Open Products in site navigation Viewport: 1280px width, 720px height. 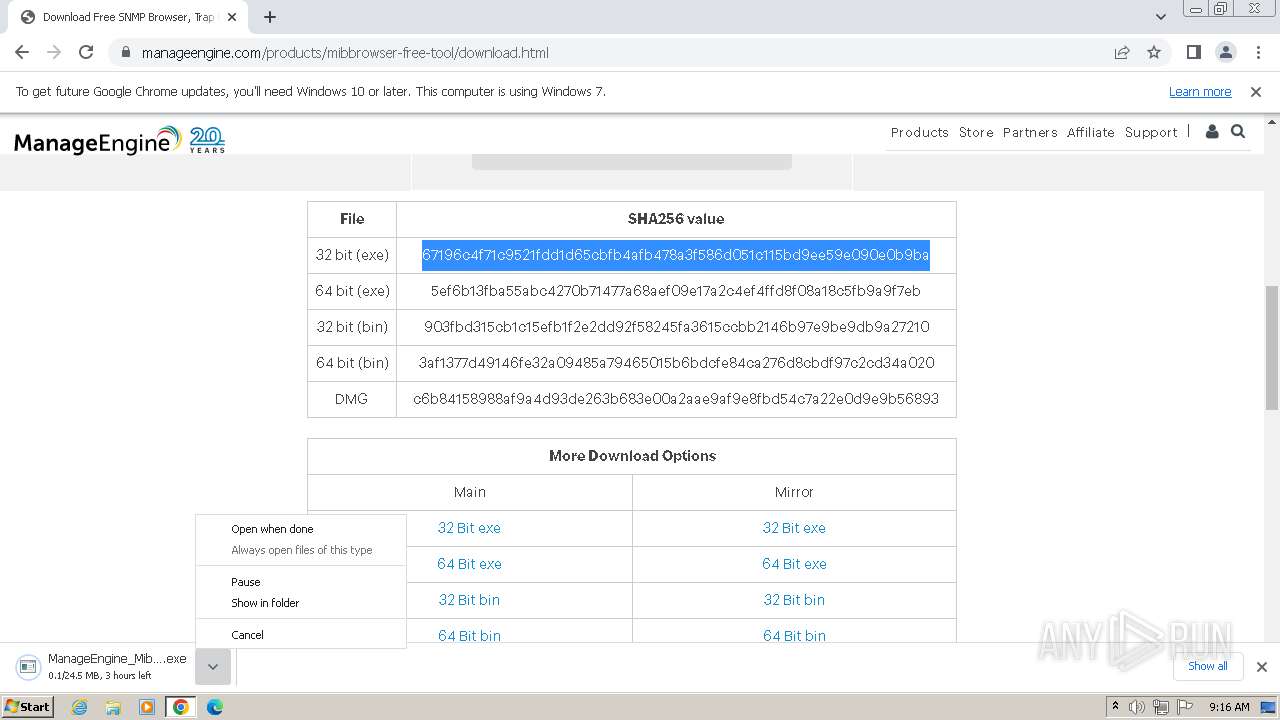click(x=920, y=132)
